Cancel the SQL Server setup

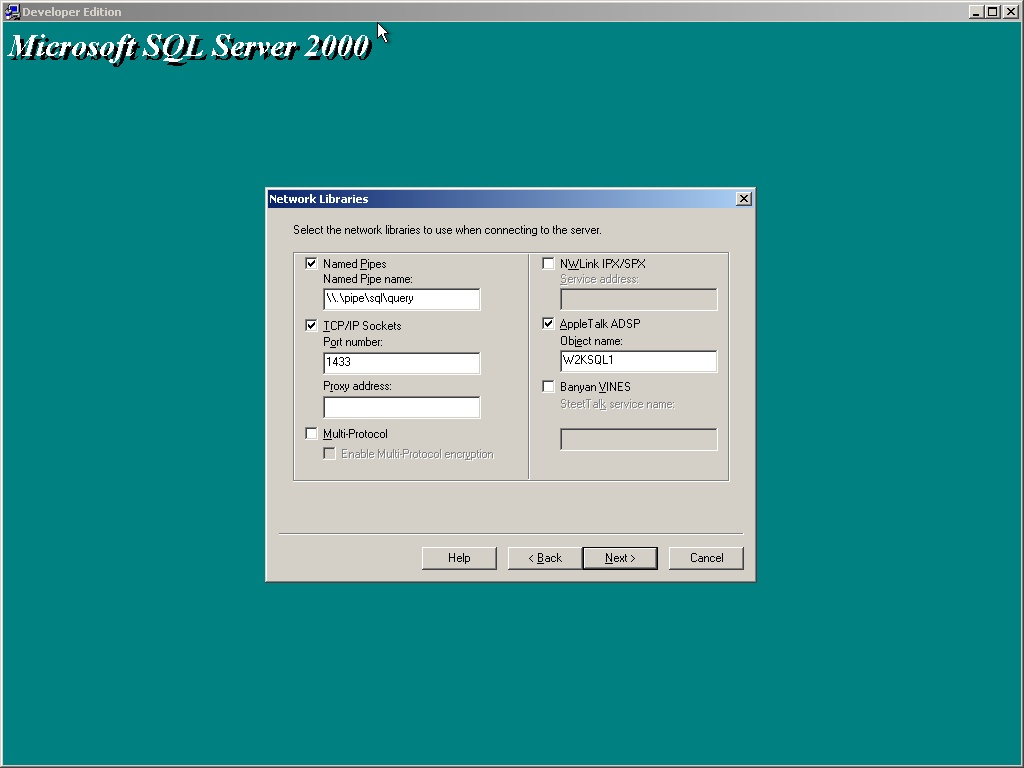pyautogui.click(x=706, y=558)
